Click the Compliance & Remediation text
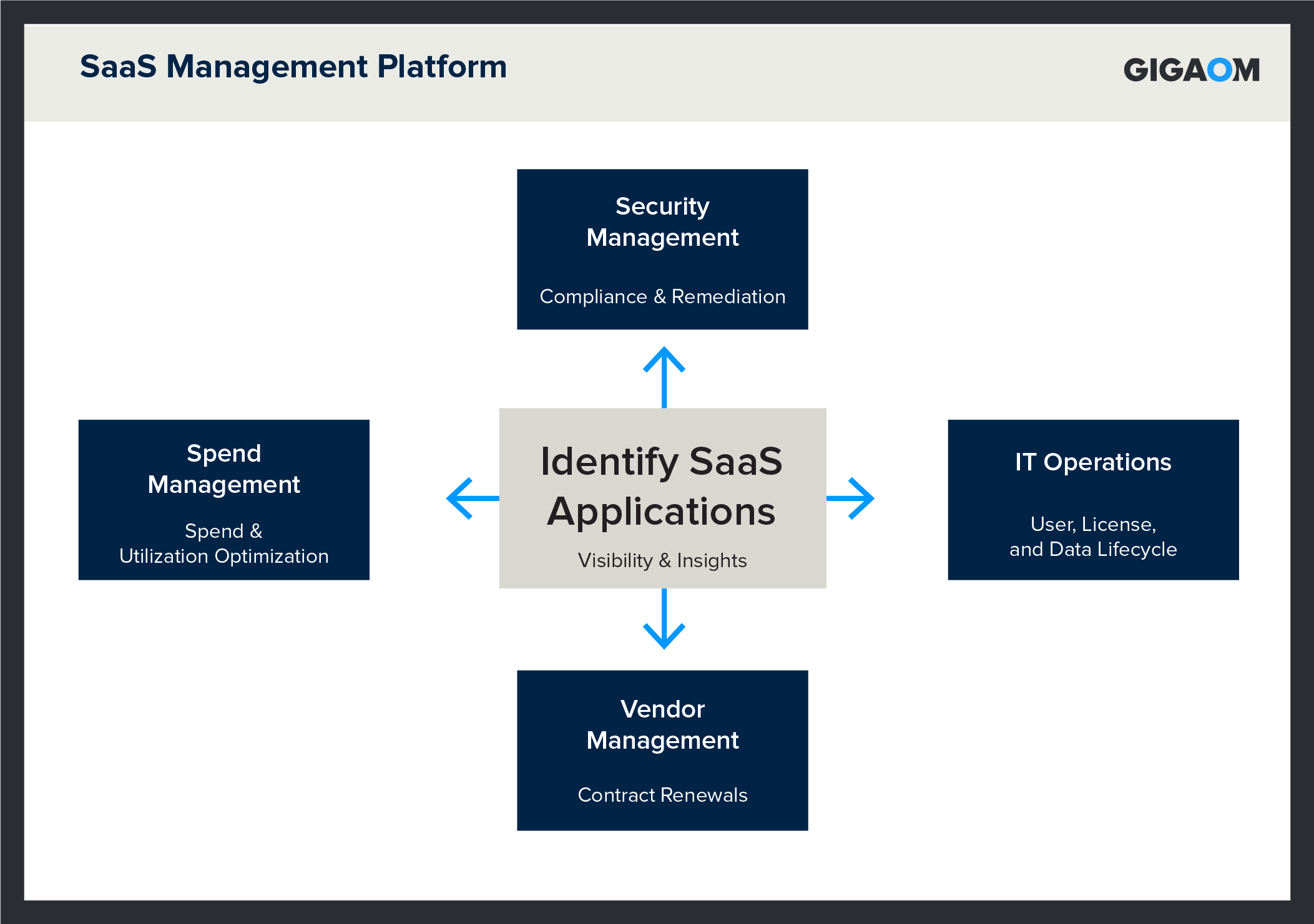The image size is (1314, 924). tap(662, 296)
